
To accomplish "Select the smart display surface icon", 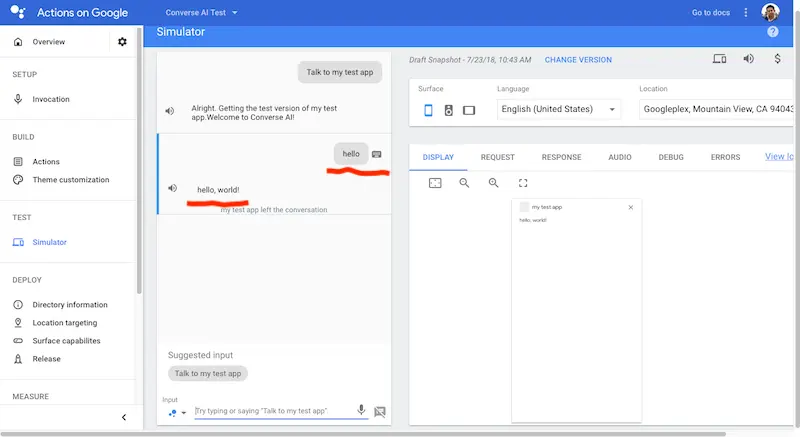I will point(469,110).
